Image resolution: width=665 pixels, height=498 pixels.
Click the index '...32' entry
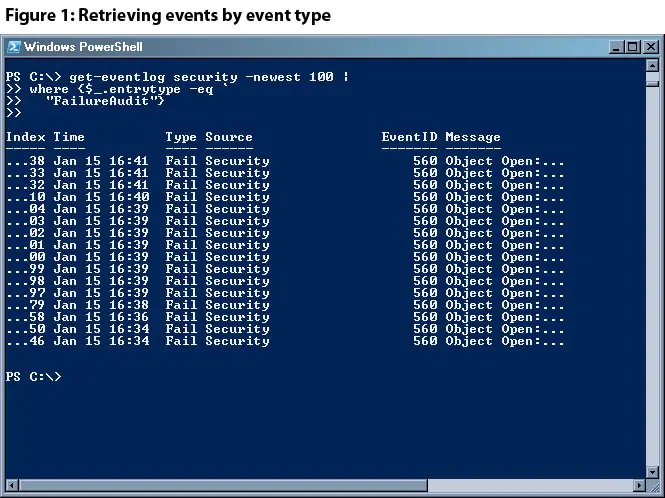click(25, 185)
